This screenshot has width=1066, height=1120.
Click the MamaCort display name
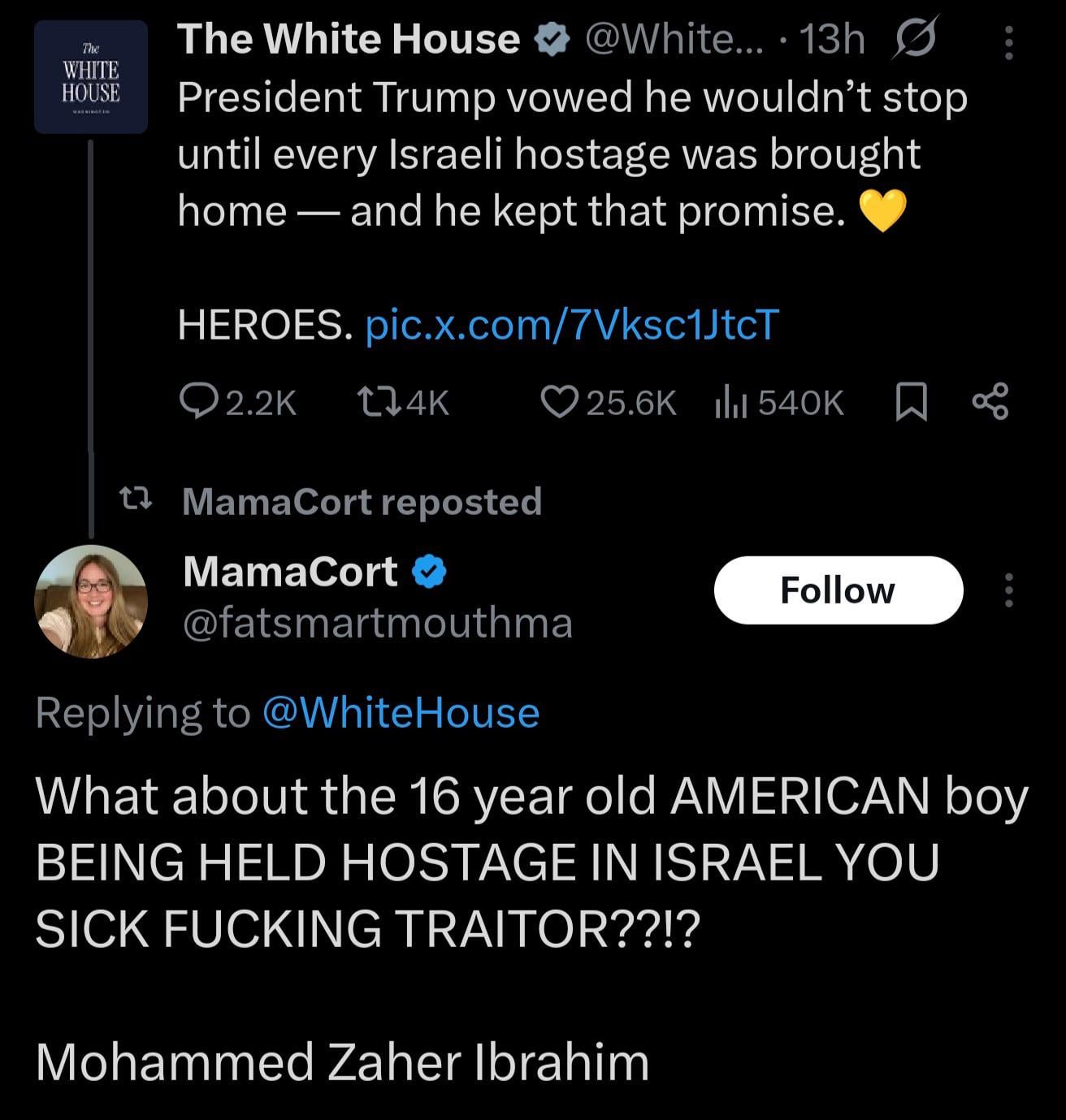pos(290,572)
